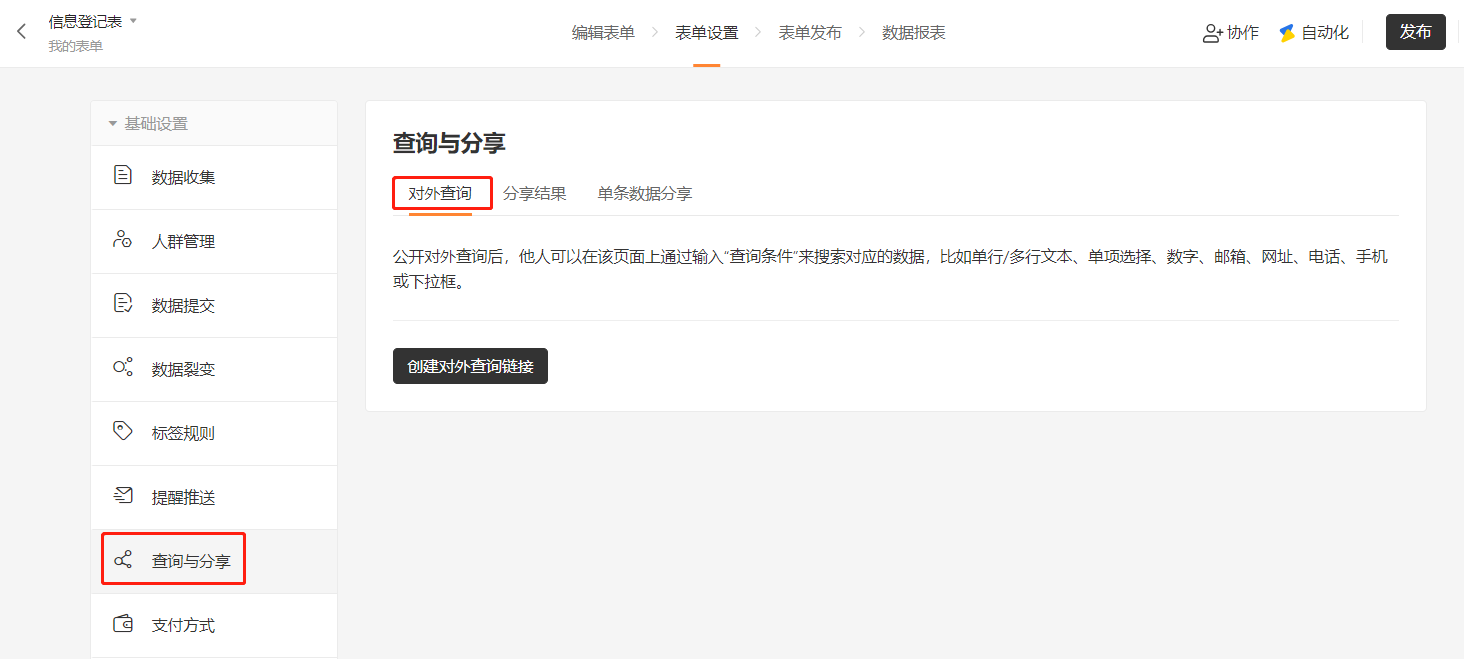The width and height of the screenshot is (1464, 659).
Task: Open the 人群管理 settings label
Action: pyautogui.click(x=183, y=242)
